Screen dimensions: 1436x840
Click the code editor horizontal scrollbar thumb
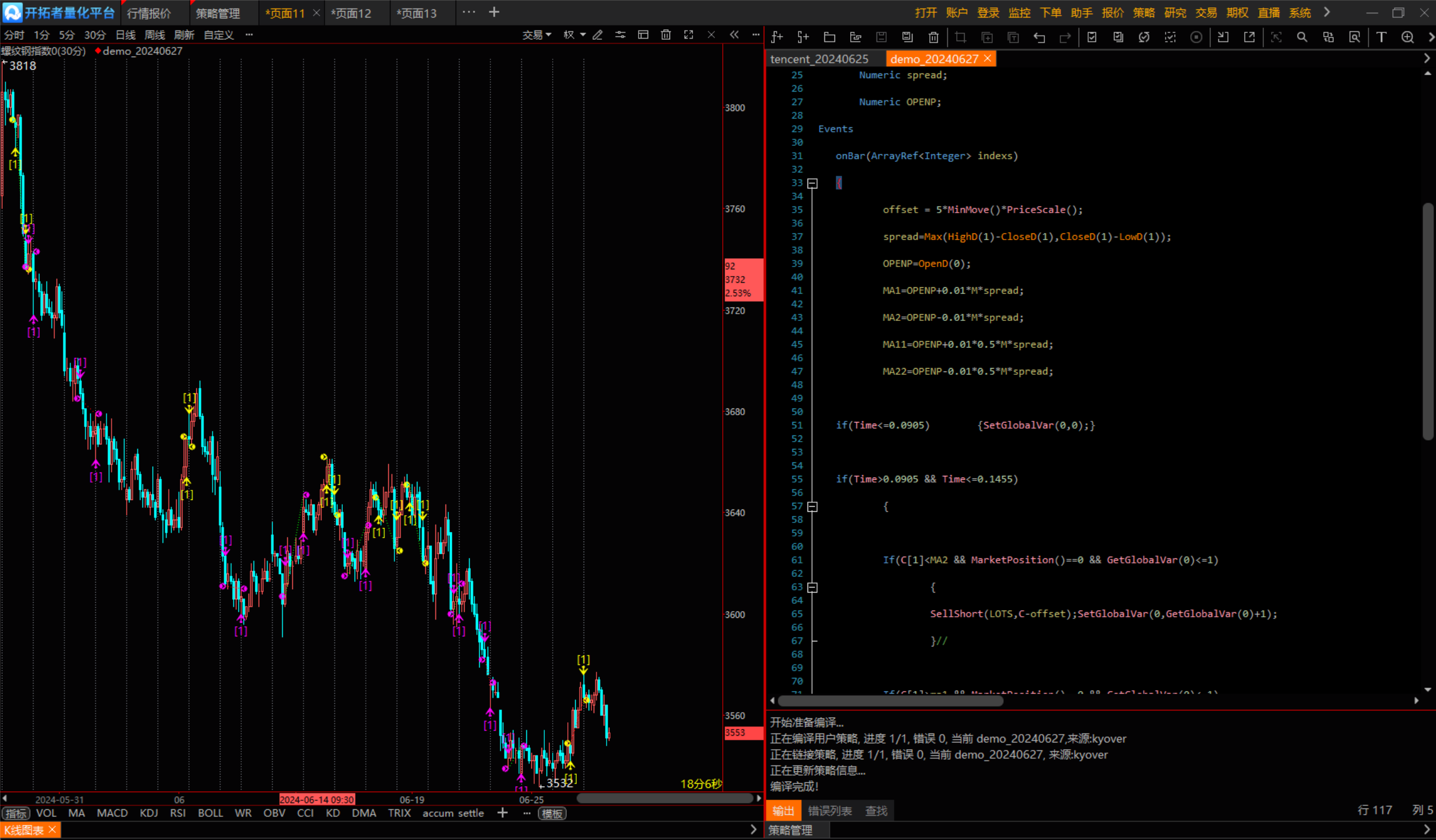click(890, 701)
